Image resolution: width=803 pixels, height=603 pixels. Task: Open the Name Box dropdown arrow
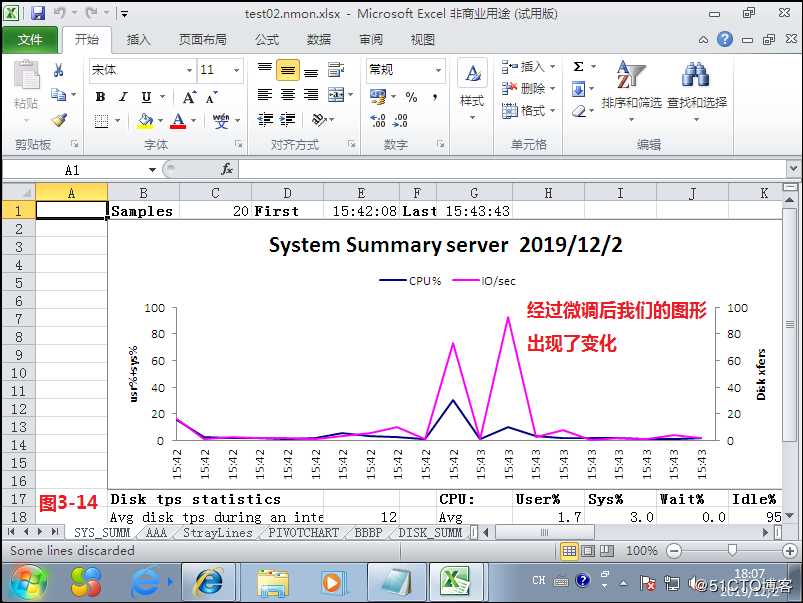[x=153, y=170]
